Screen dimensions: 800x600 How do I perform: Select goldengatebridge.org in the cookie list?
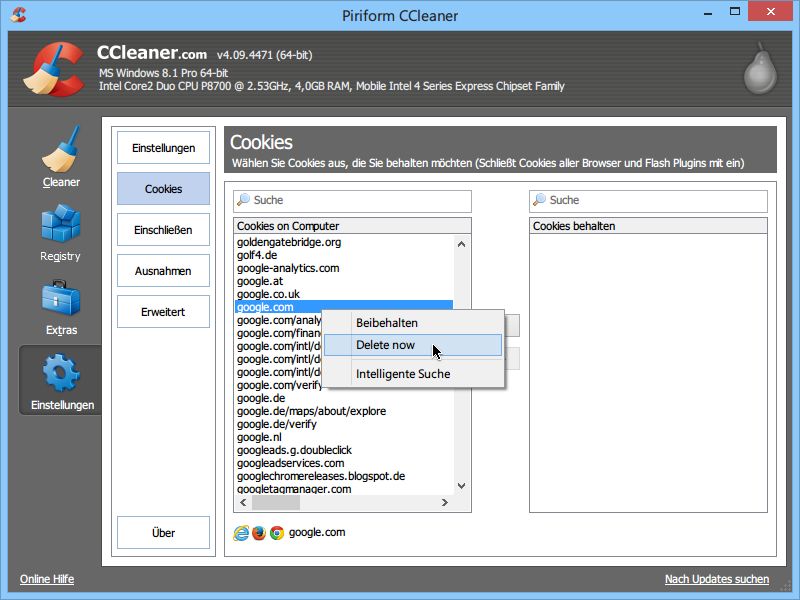(289, 242)
